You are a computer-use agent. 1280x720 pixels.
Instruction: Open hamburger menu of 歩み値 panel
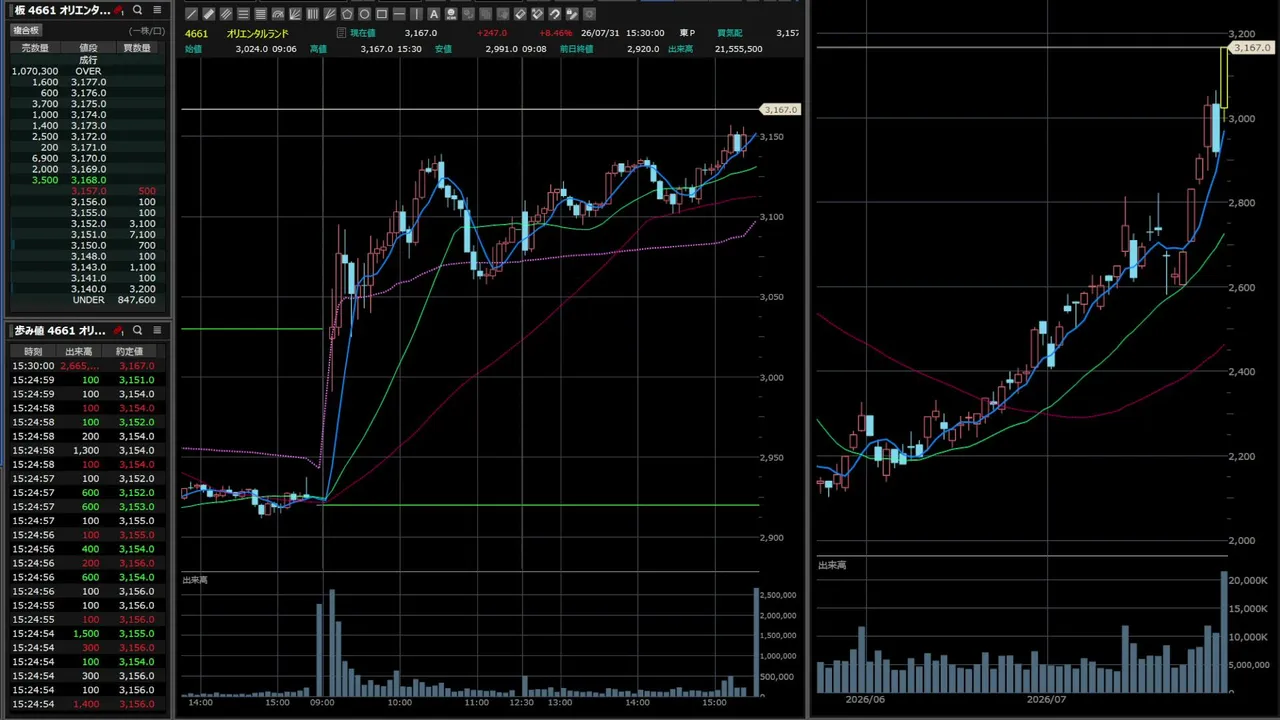157,330
